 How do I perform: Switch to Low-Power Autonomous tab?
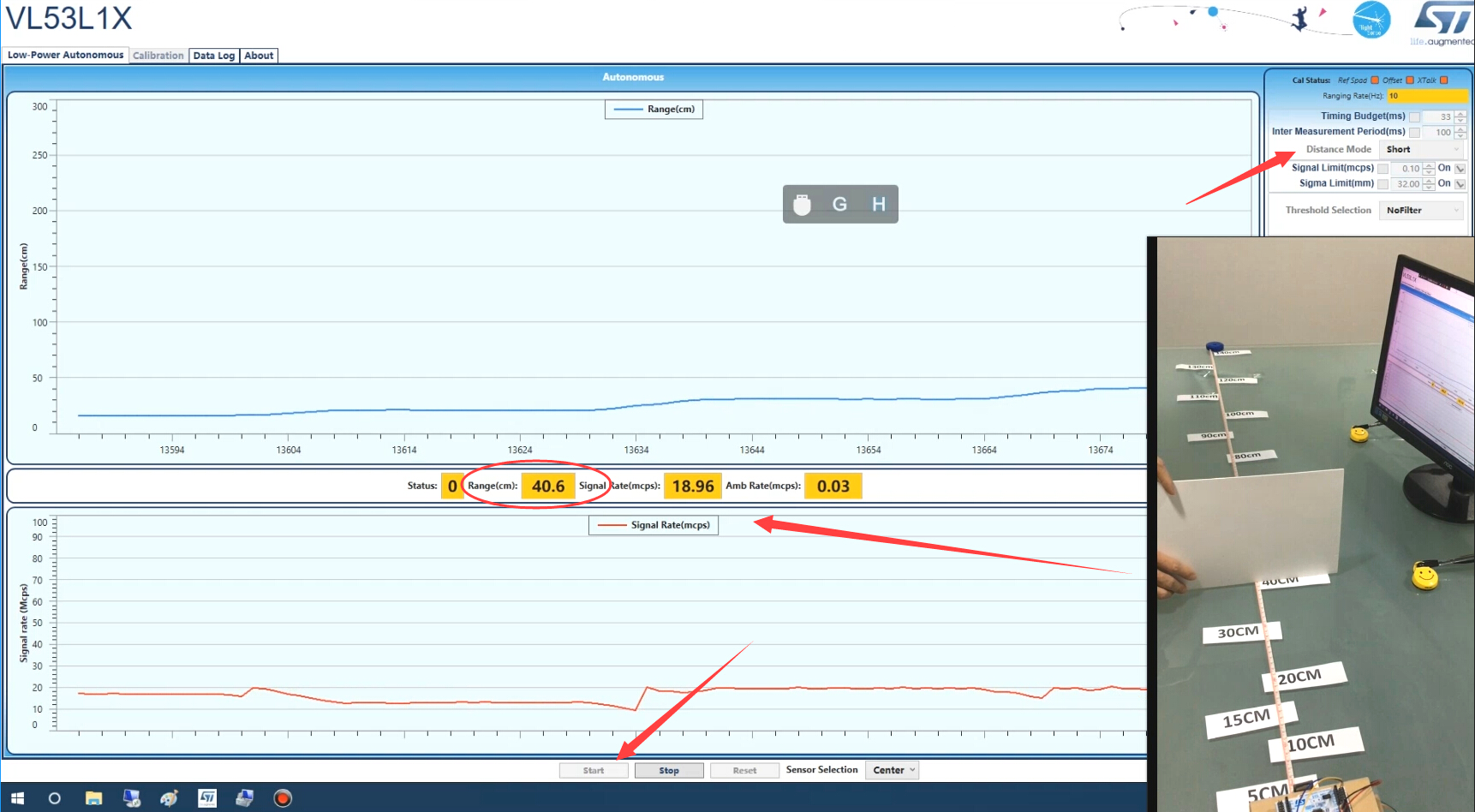click(x=65, y=55)
